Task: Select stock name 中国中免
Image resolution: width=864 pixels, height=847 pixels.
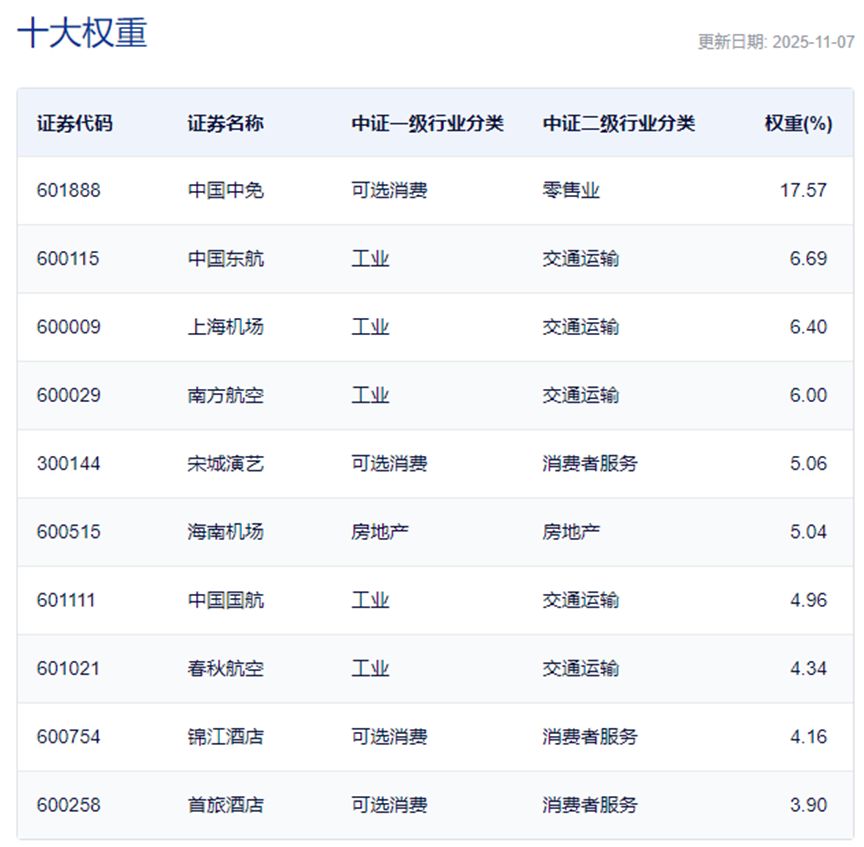Action: coord(226,190)
